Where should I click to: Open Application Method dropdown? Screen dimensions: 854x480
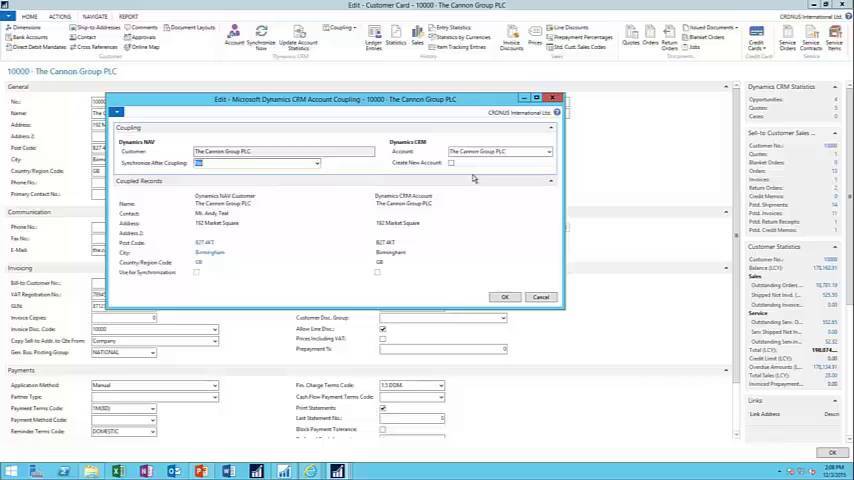click(x=215, y=385)
